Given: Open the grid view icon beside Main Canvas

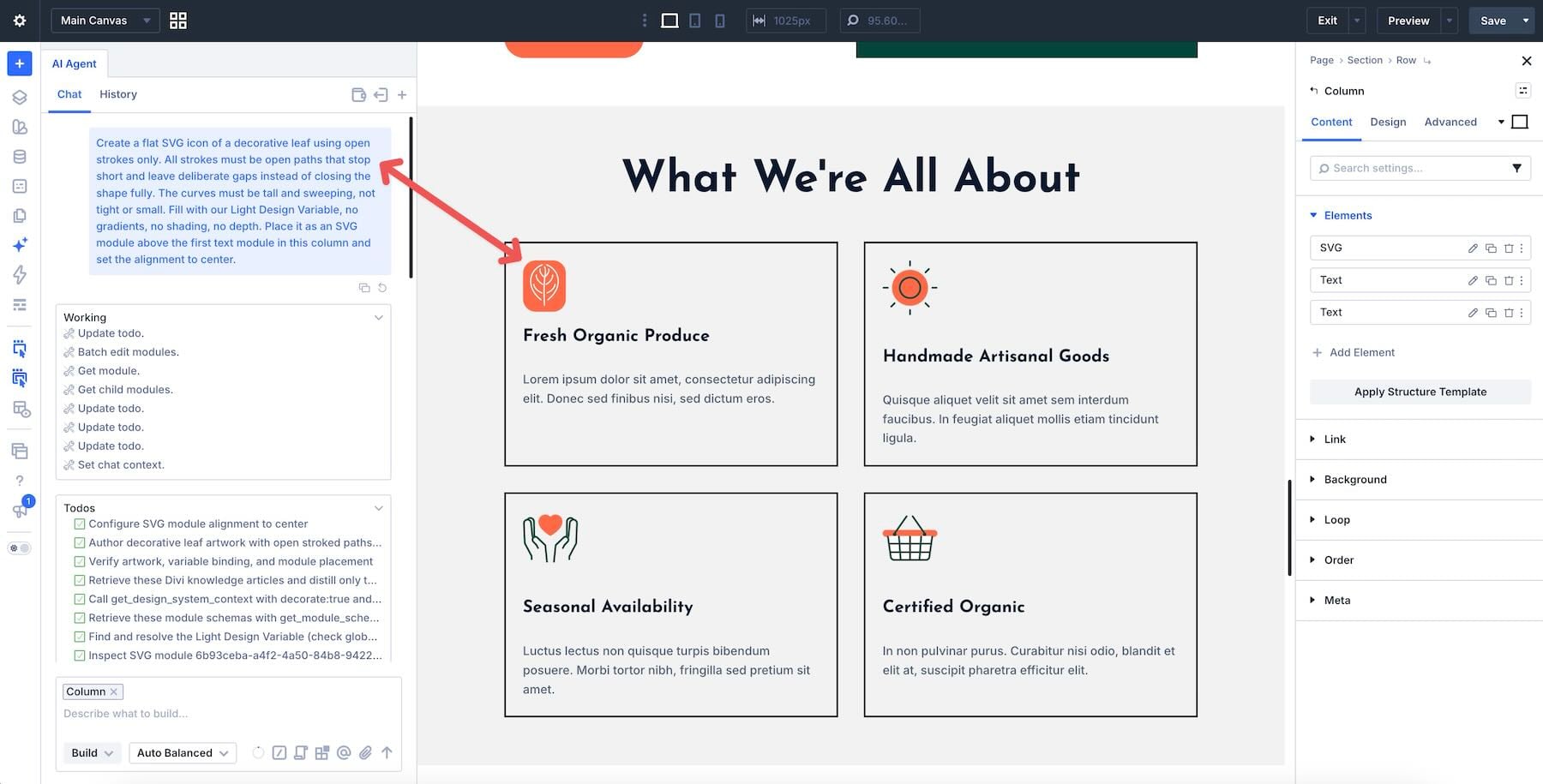Looking at the screenshot, I should coord(178,21).
